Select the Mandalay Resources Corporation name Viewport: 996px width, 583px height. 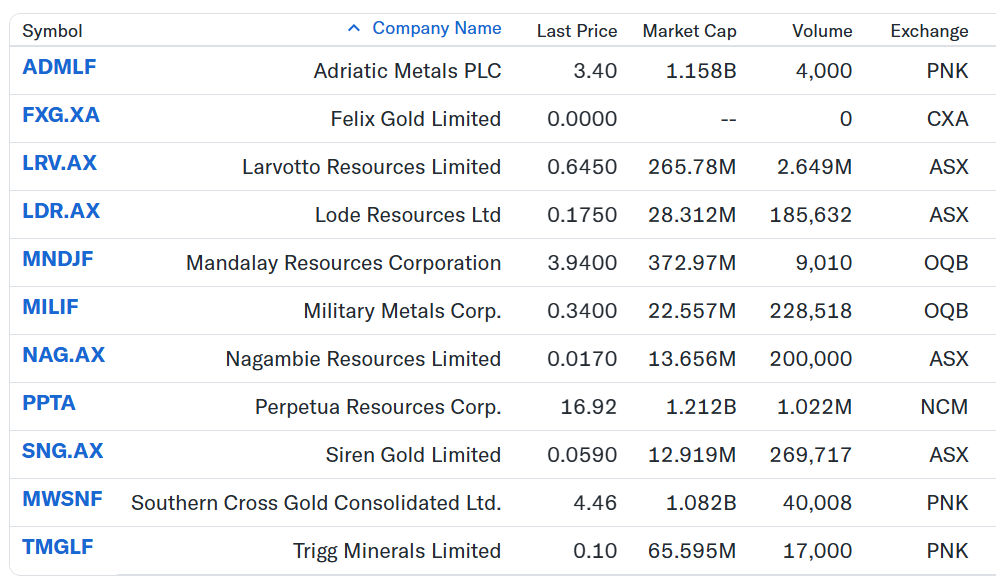click(x=344, y=263)
